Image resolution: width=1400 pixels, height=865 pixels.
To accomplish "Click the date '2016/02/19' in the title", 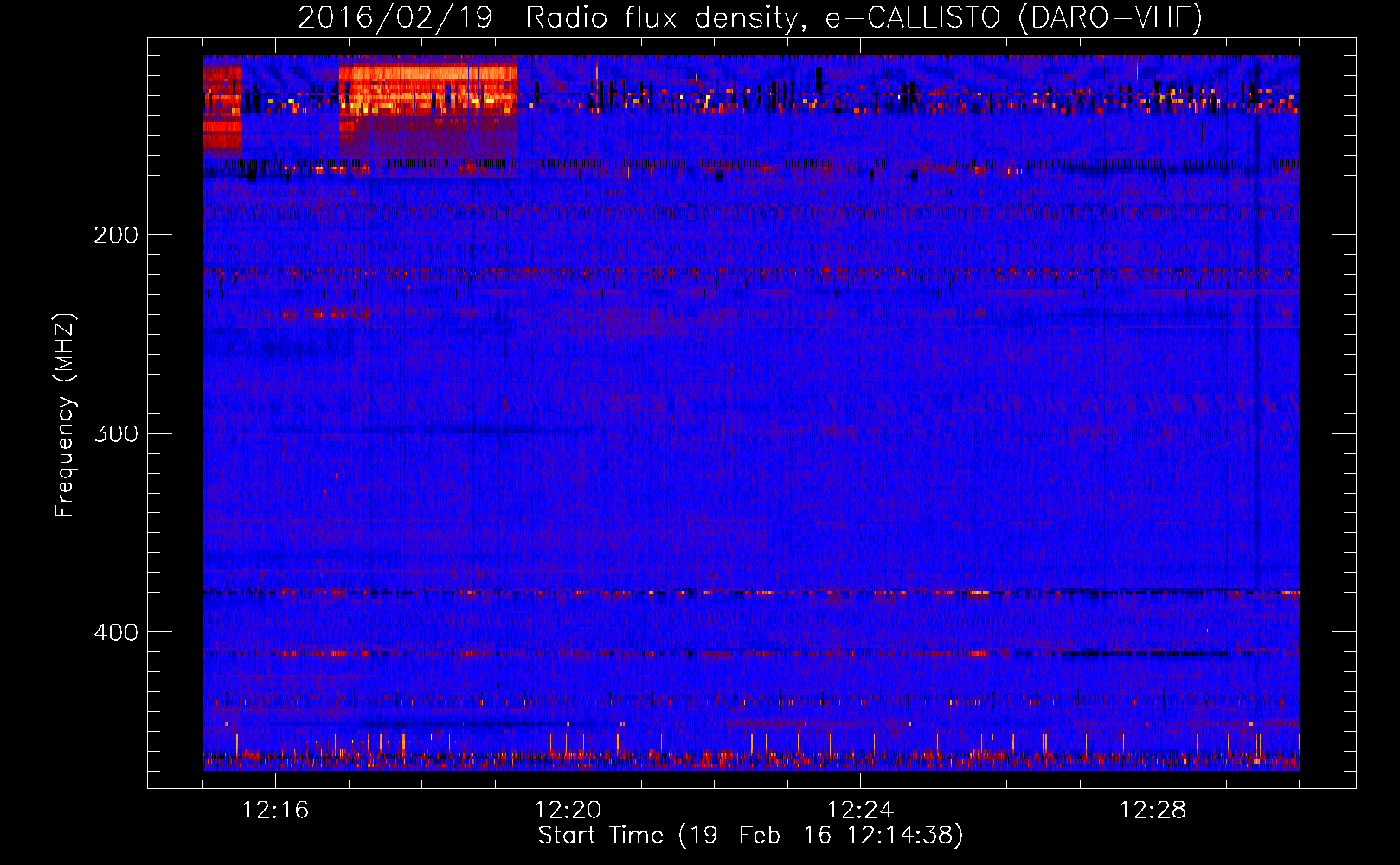I will click(395, 18).
